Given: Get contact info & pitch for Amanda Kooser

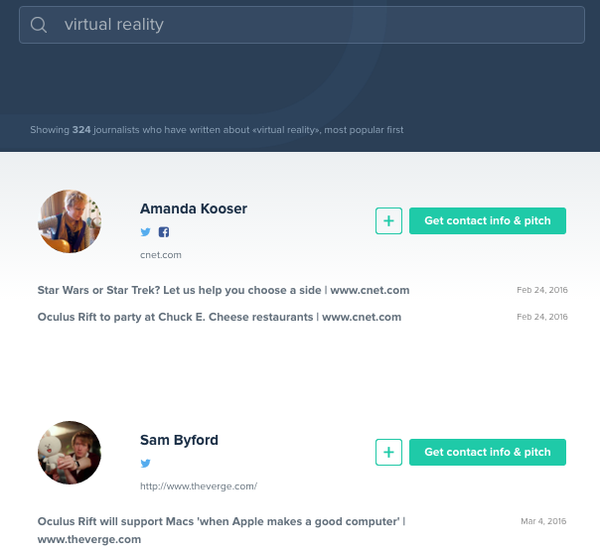Looking at the screenshot, I should pos(488,221).
